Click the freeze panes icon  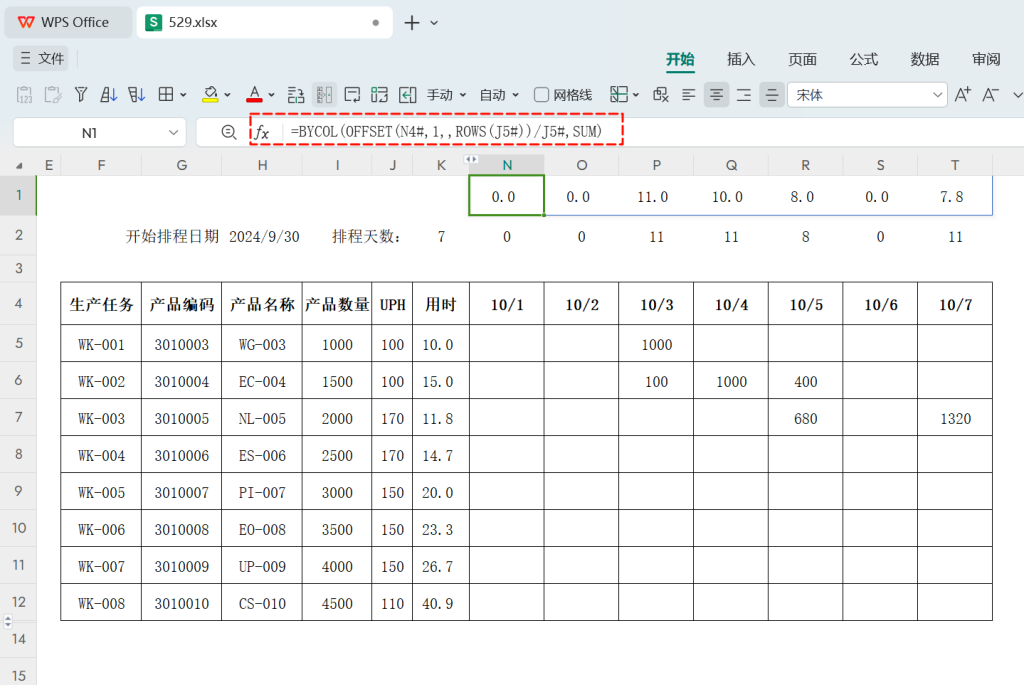(618, 95)
